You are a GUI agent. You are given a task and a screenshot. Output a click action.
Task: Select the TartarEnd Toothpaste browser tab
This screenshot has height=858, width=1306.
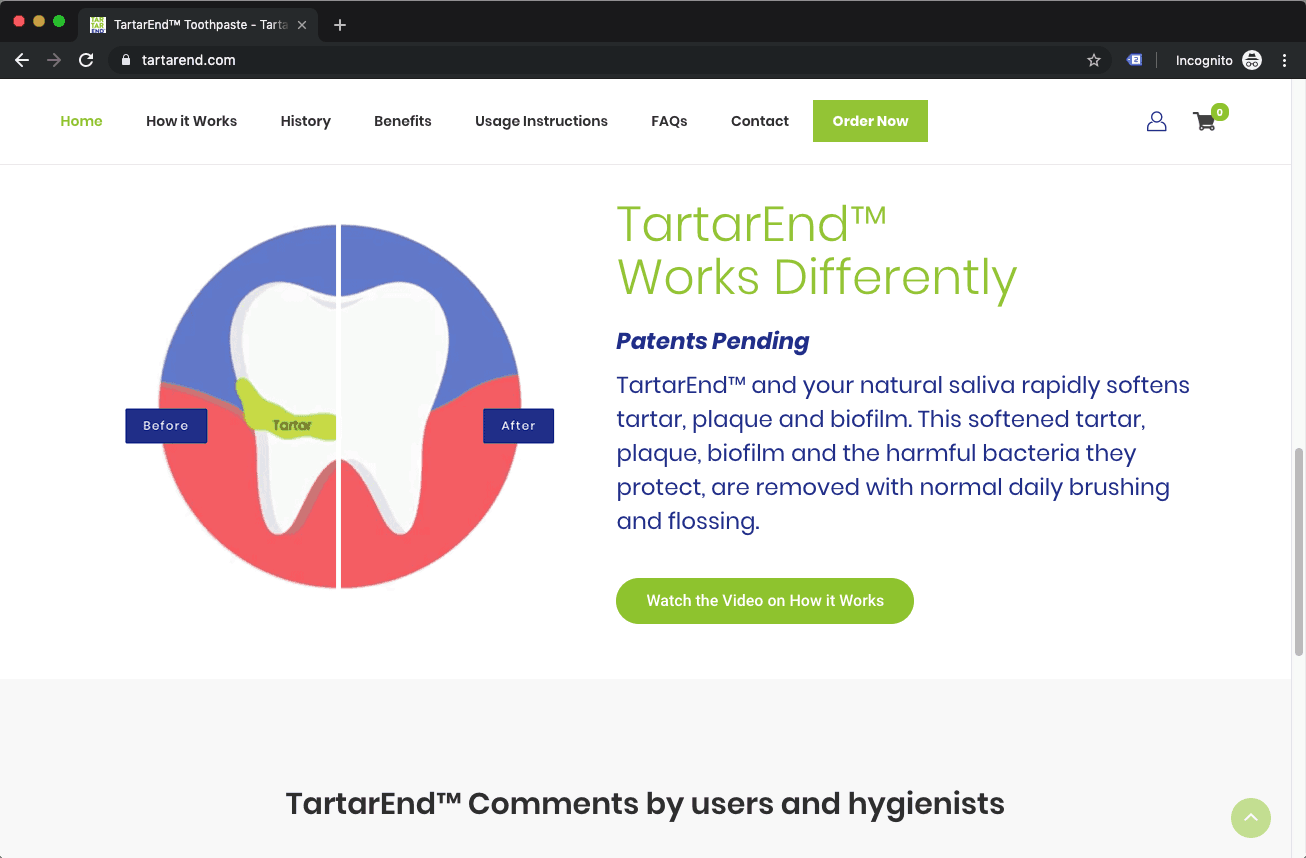(198, 25)
